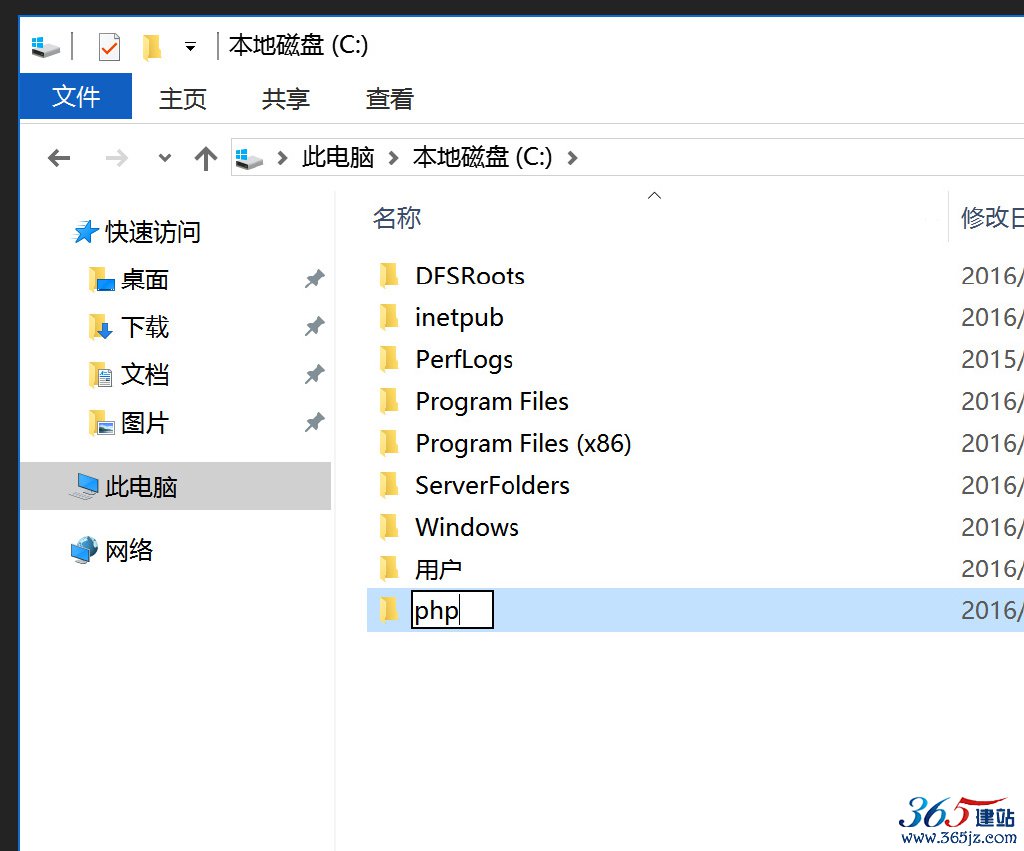Select the Program Files folder

pyautogui.click(x=492, y=401)
